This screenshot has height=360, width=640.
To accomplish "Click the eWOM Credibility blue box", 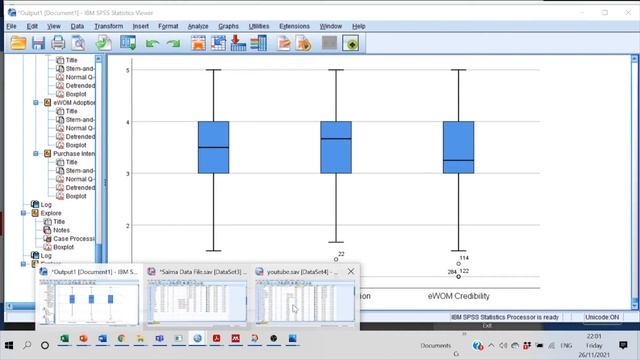I will 458,147.
